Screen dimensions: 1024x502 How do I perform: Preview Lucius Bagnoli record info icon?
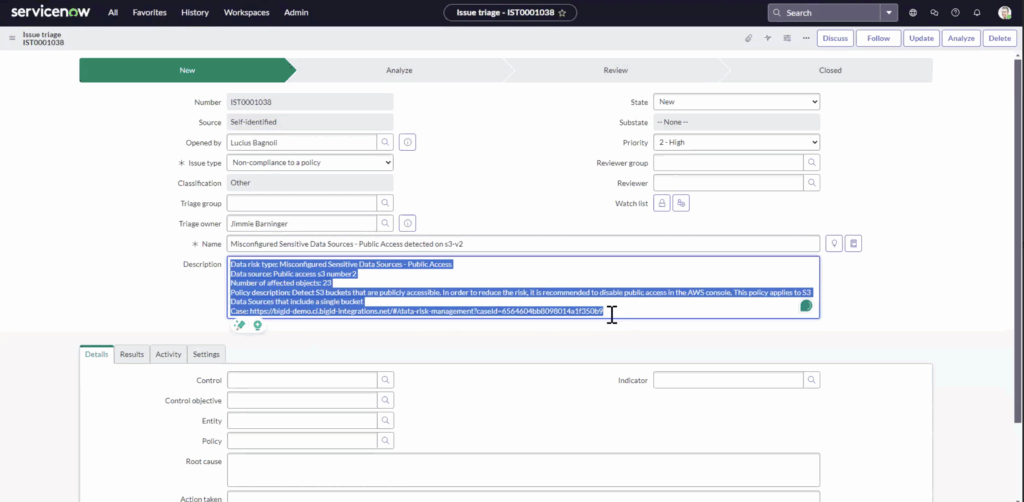click(x=408, y=142)
